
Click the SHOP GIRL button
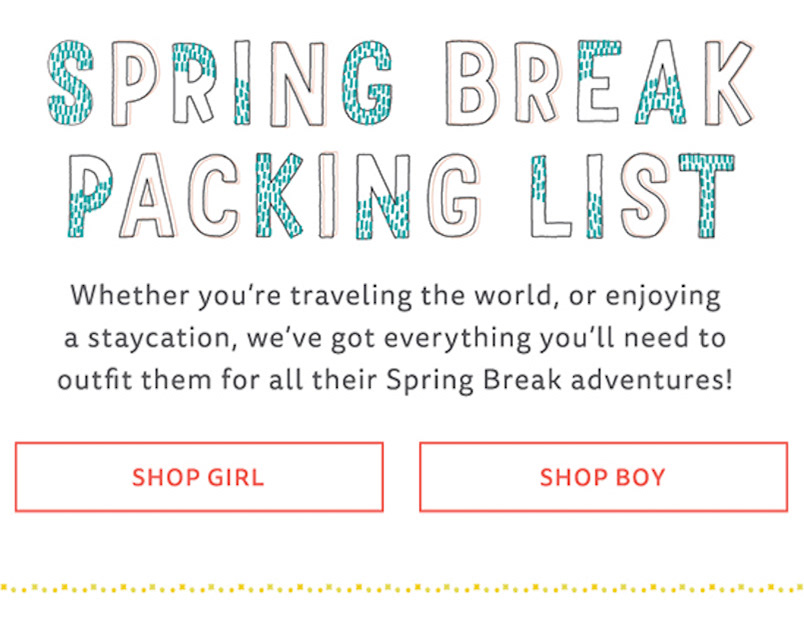tap(199, 477)
